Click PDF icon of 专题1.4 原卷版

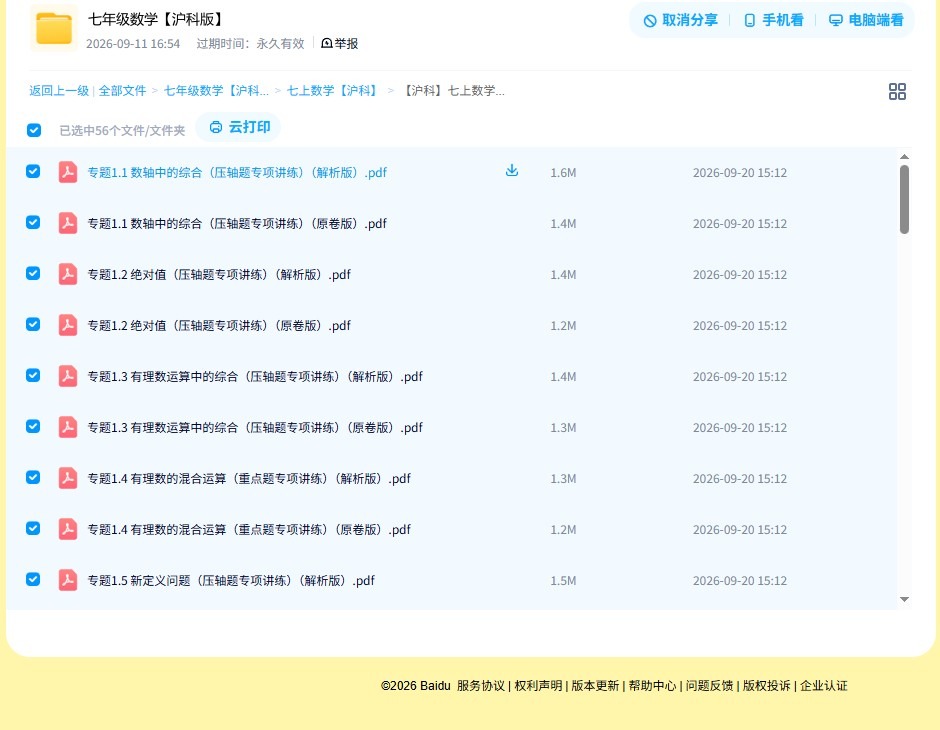[68, 529]
